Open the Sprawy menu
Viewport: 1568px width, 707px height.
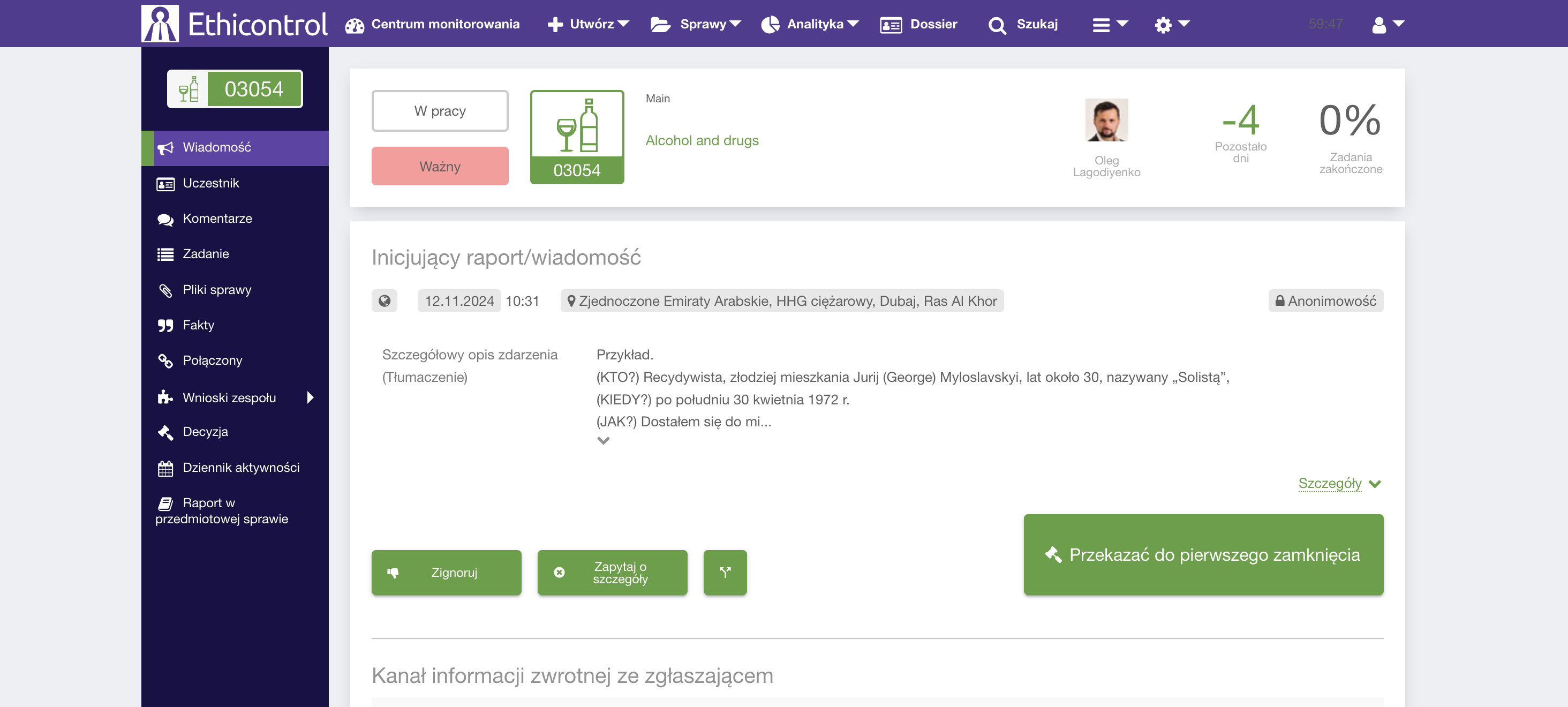[x=696, y=24]
